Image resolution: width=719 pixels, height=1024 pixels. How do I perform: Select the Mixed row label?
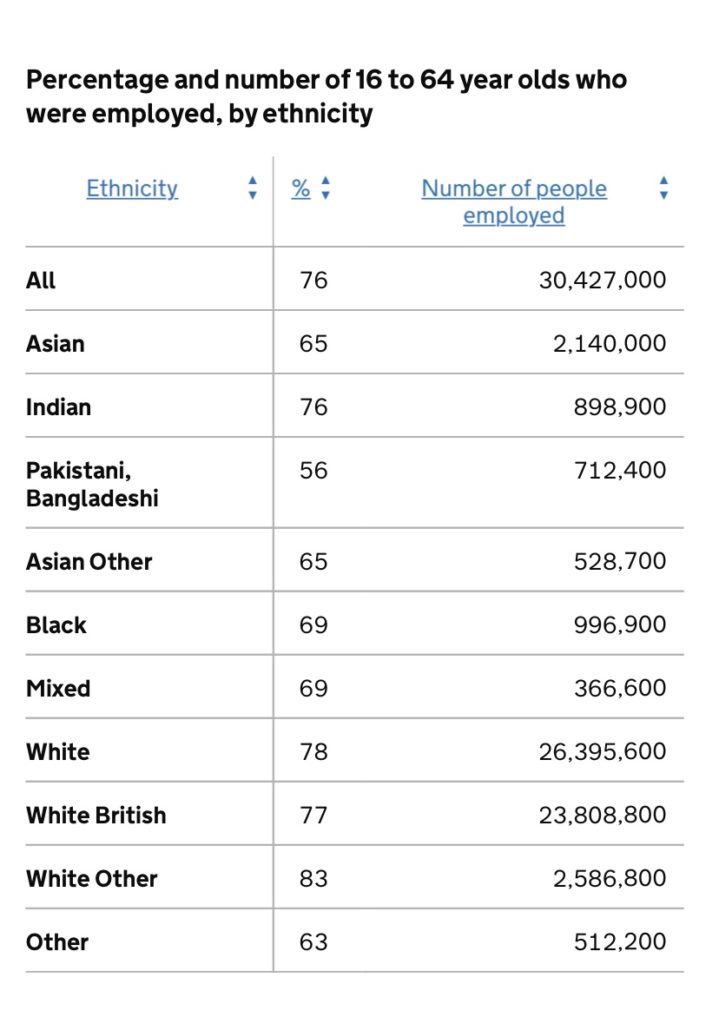[58, 688]
